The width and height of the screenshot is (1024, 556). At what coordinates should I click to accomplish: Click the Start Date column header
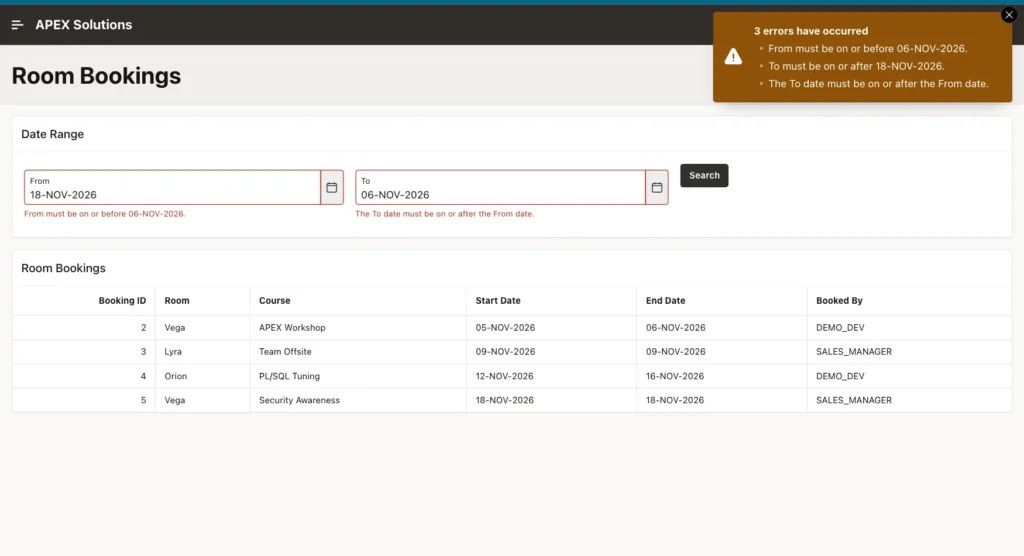coord(498,301)
